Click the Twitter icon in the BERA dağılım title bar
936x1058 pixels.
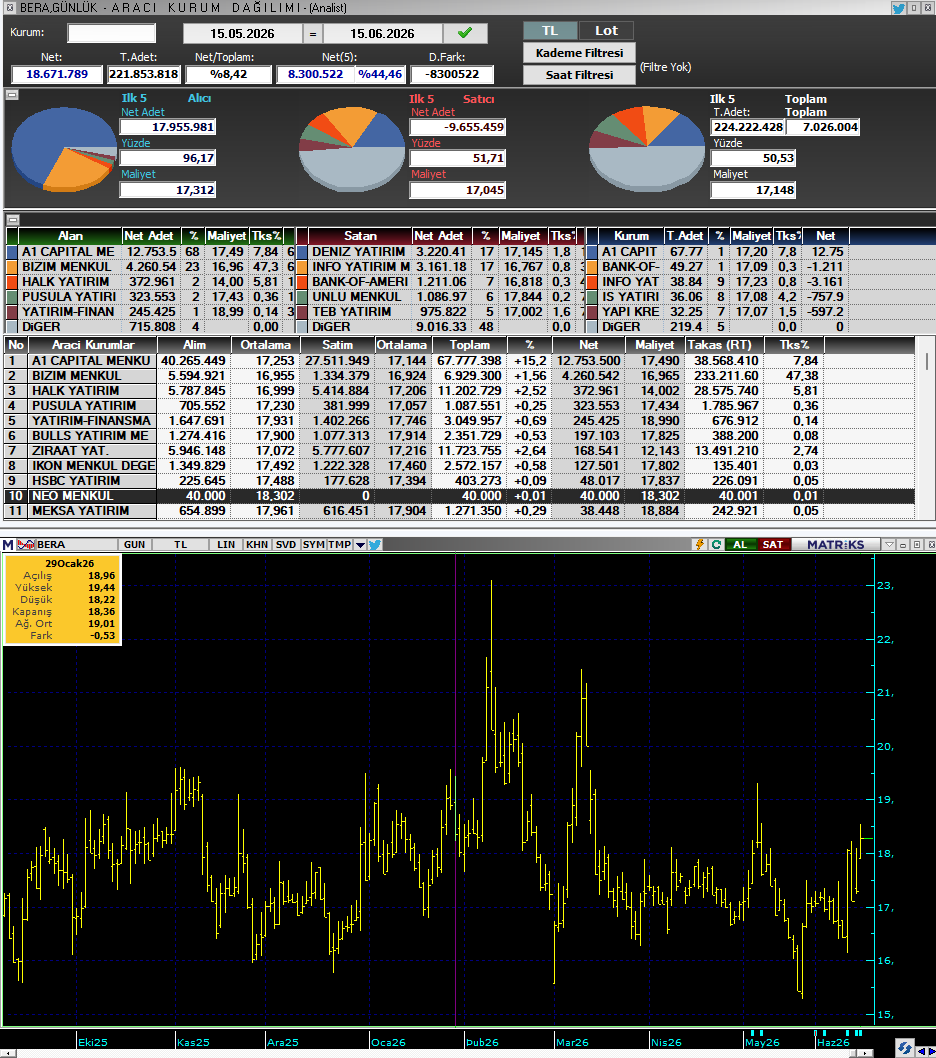898,8
